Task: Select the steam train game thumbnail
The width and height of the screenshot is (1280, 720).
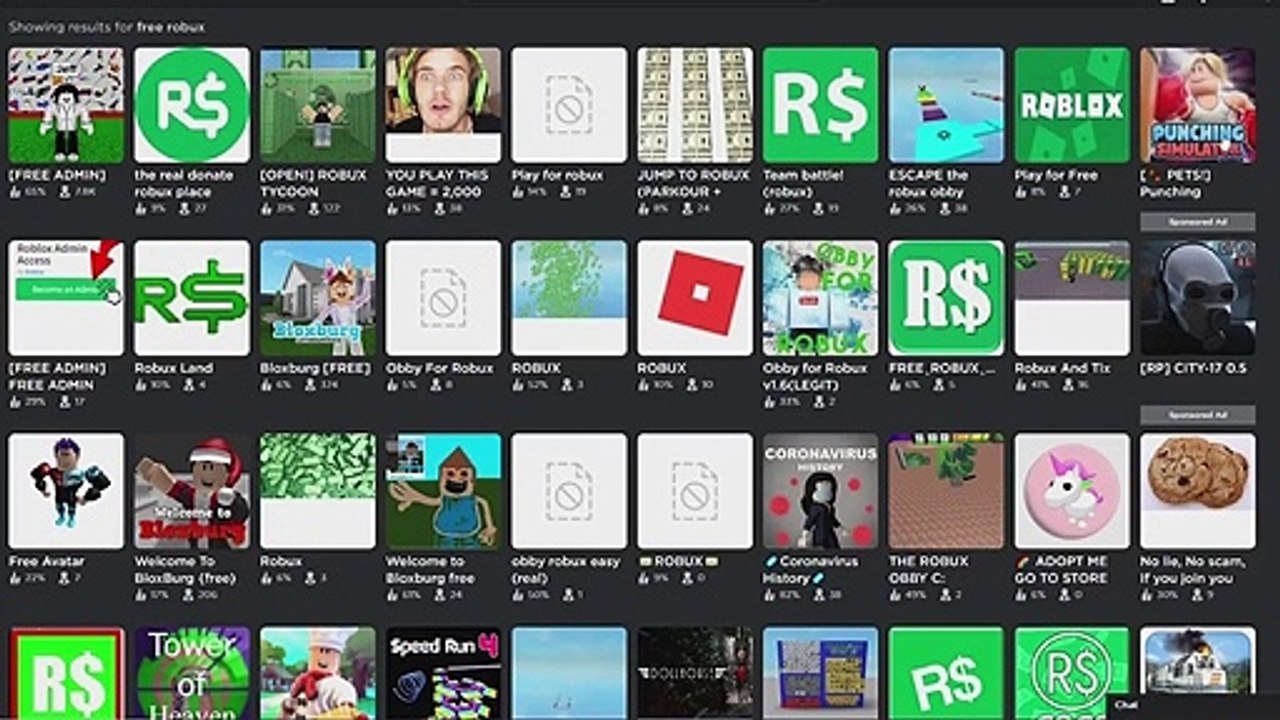Action: tap(1198, 662)
